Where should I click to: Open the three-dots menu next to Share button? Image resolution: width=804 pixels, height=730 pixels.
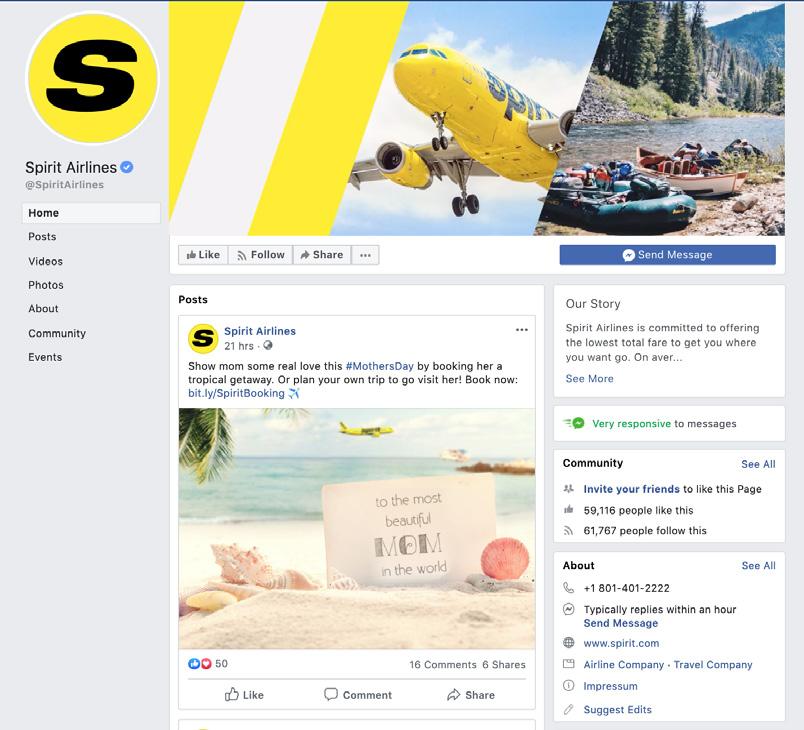(x=365, y=255)
